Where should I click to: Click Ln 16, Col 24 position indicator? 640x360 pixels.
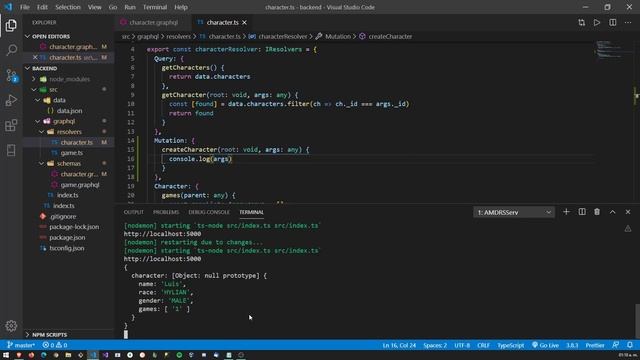tap(399, 345)
